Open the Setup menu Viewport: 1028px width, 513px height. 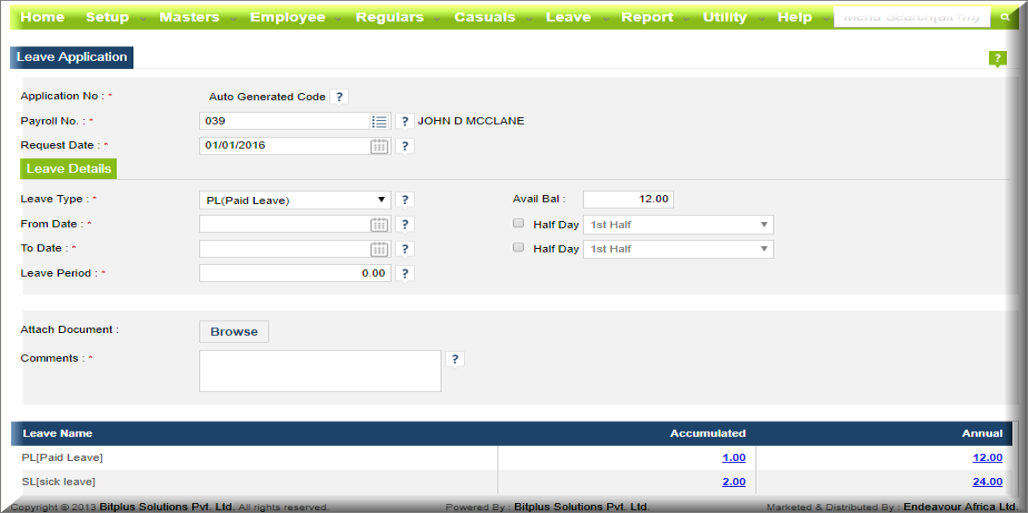coord(108,18)
